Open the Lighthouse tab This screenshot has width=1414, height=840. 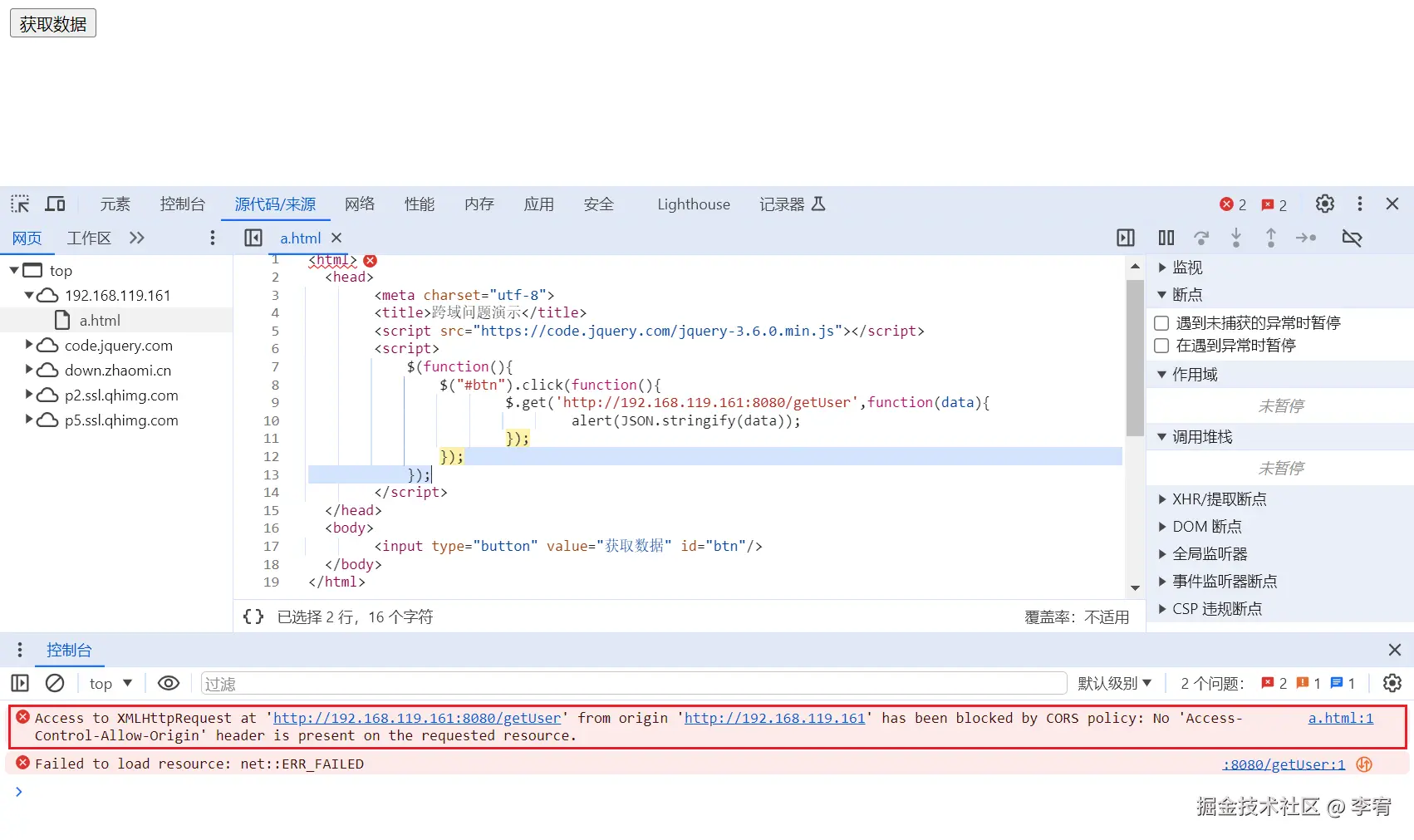[x=694, y=204]
